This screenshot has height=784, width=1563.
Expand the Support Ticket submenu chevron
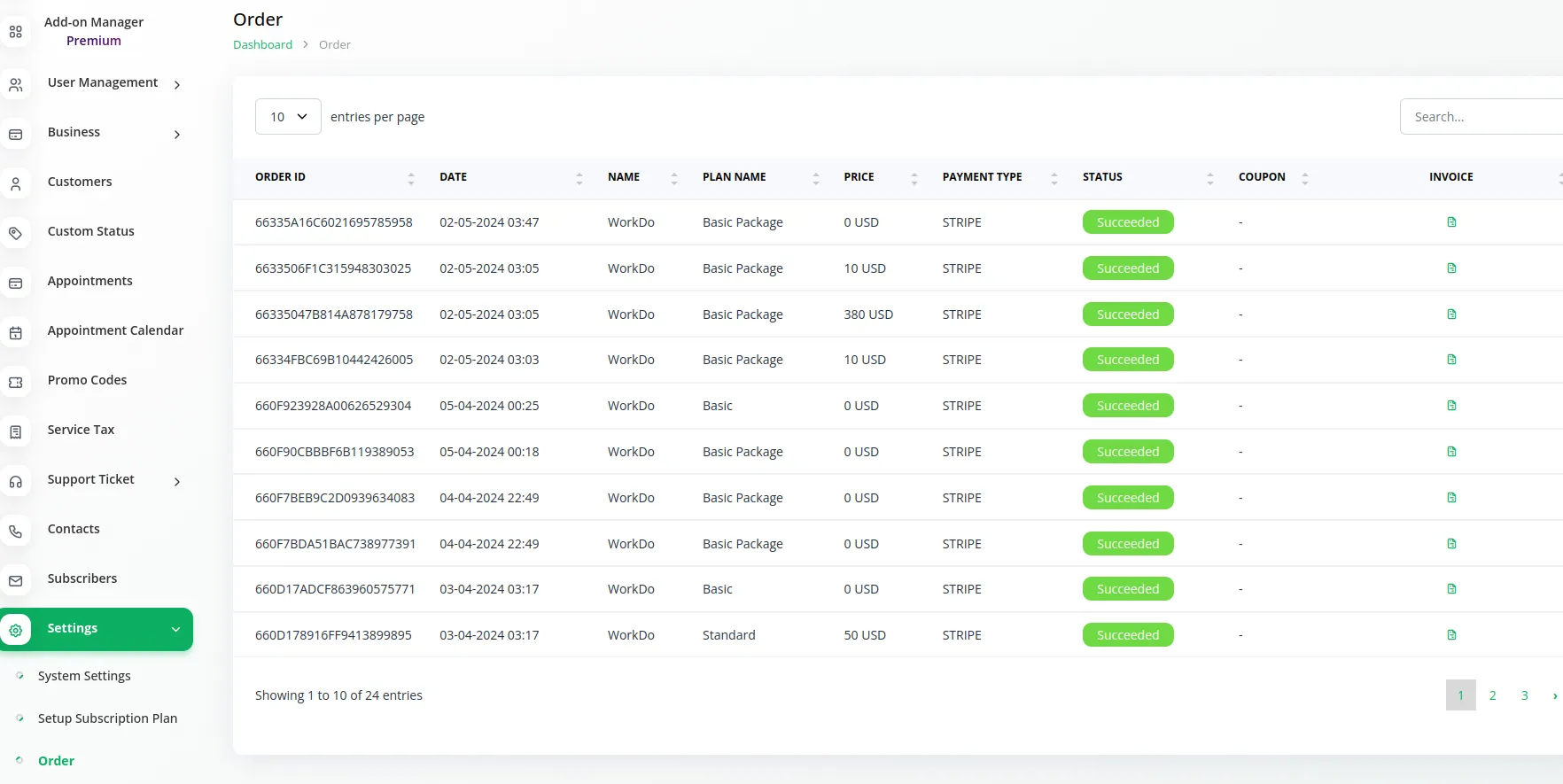click(177, 482)
